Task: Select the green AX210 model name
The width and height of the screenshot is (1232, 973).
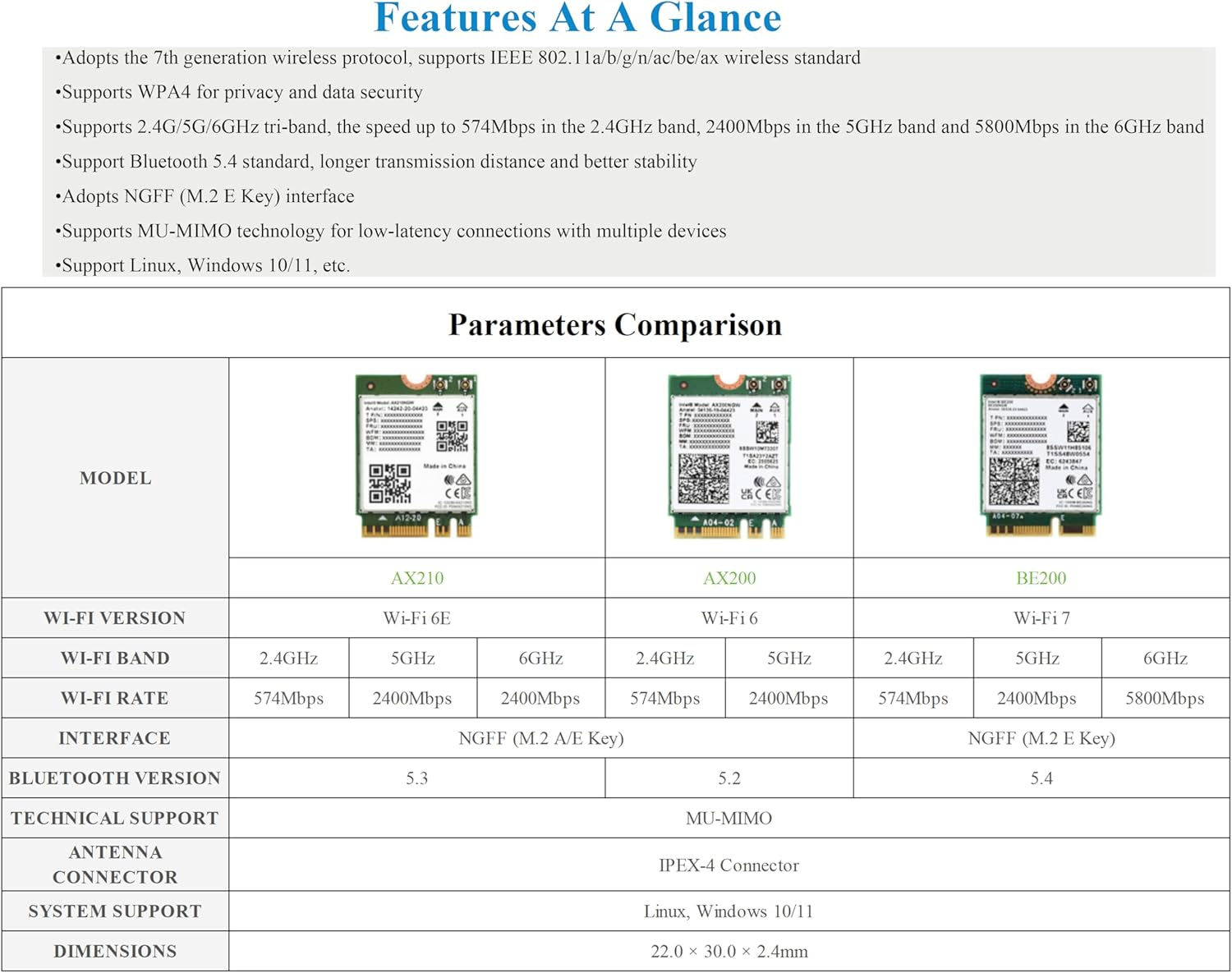Action: point(416,578)
